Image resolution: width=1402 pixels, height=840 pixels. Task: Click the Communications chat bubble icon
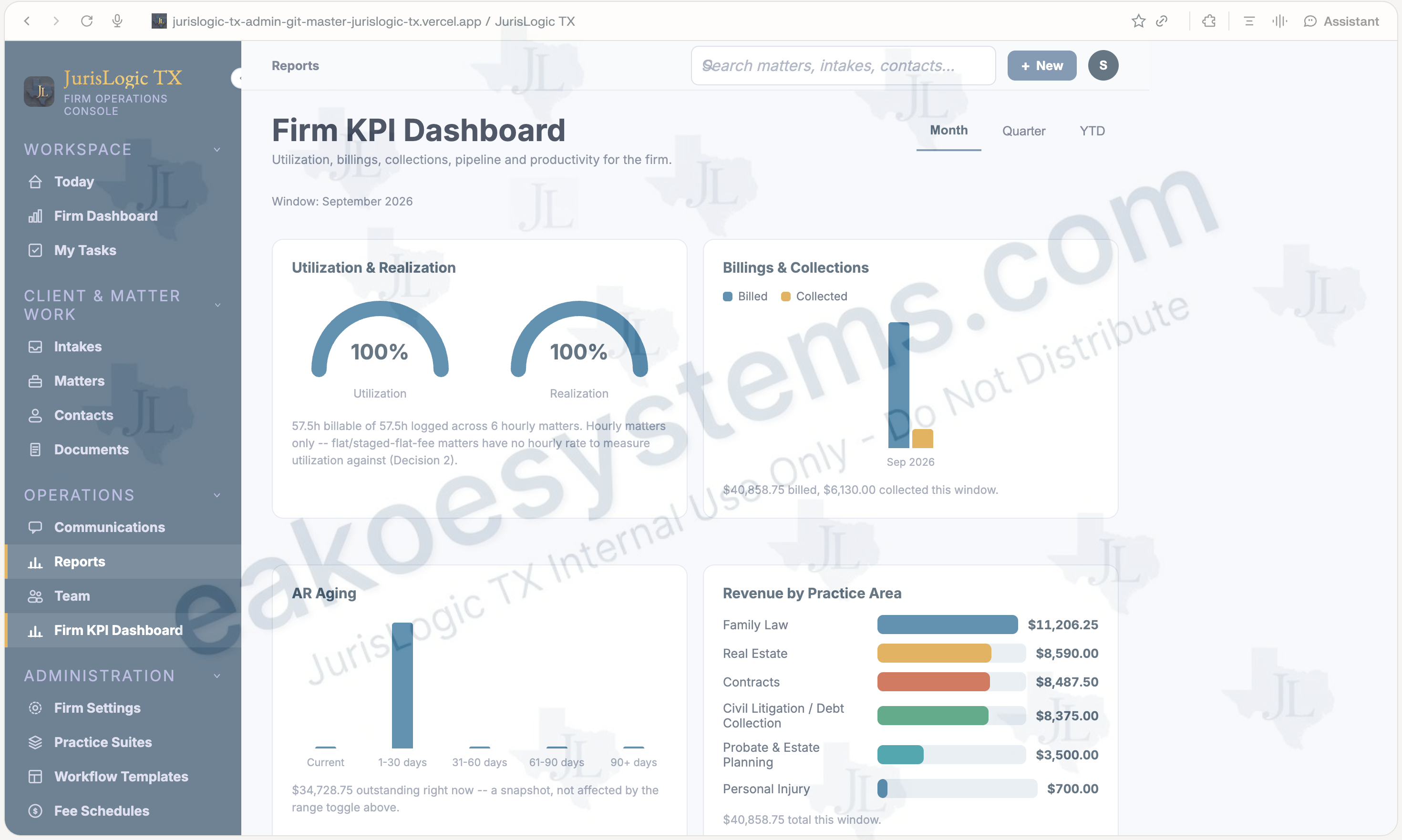click(35, 527)
